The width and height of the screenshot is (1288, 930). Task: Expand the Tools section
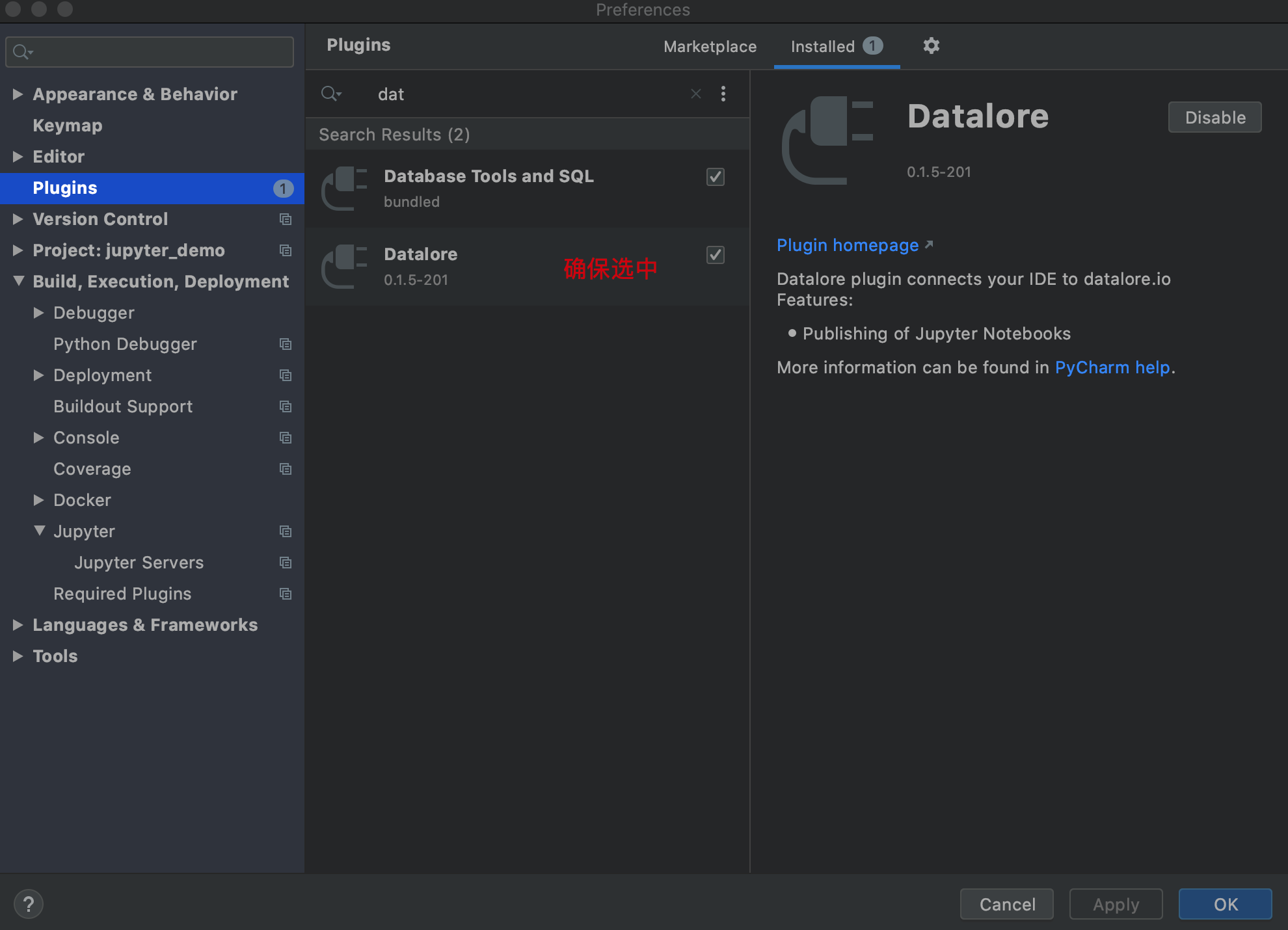point(18,656)
